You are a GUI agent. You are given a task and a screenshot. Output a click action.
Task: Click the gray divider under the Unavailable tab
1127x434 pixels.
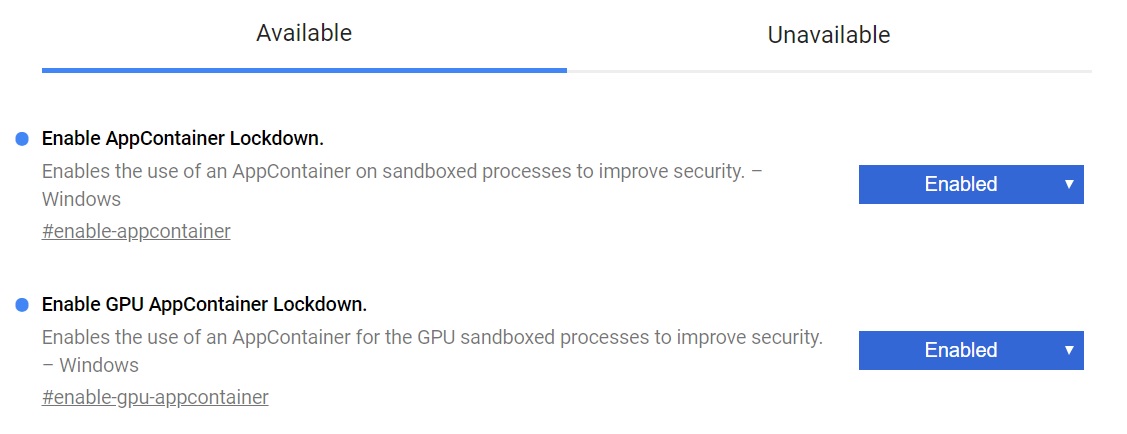tap(828, 71)
